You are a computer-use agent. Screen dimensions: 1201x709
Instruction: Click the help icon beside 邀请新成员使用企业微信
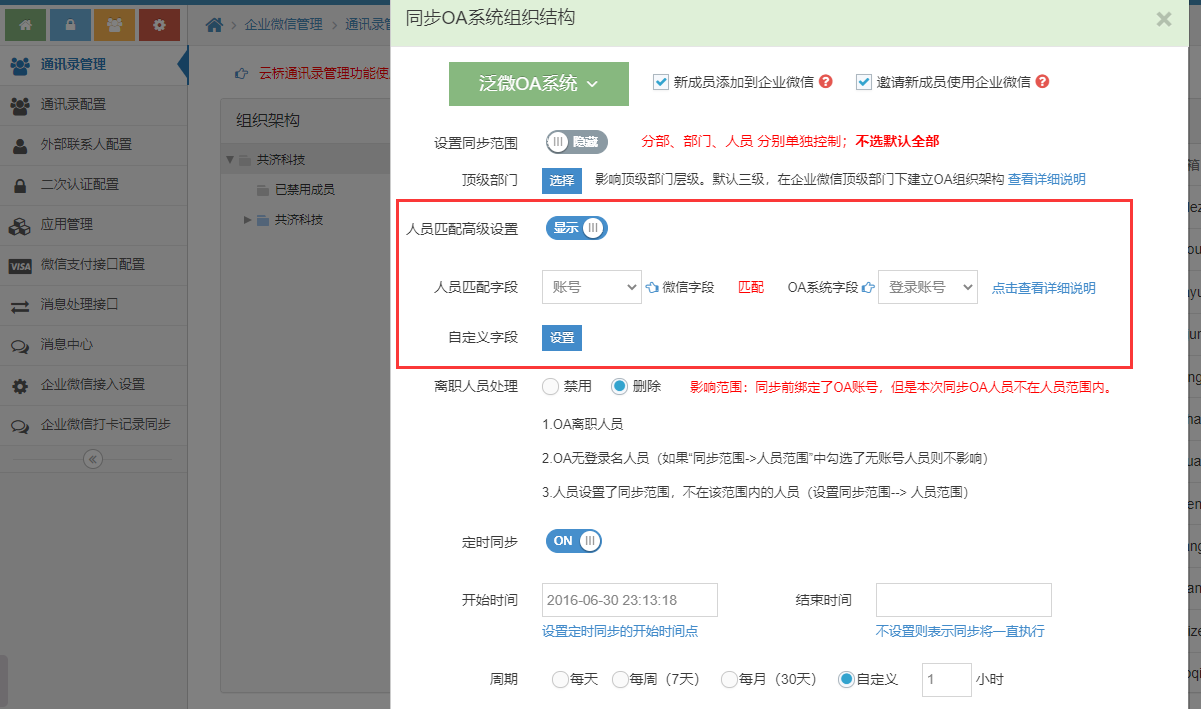(1042, 82)
